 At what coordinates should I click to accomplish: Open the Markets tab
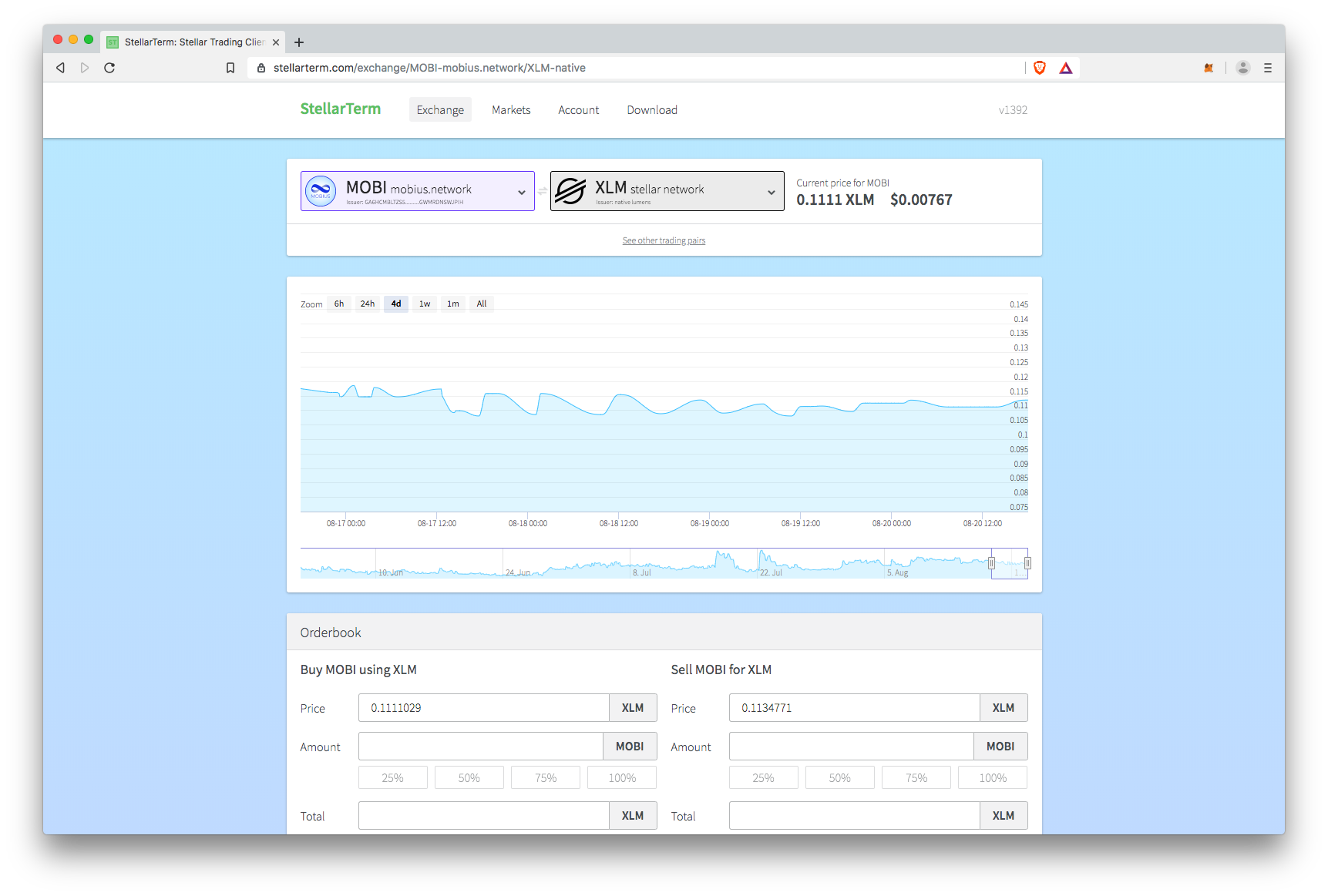[511, 109]
